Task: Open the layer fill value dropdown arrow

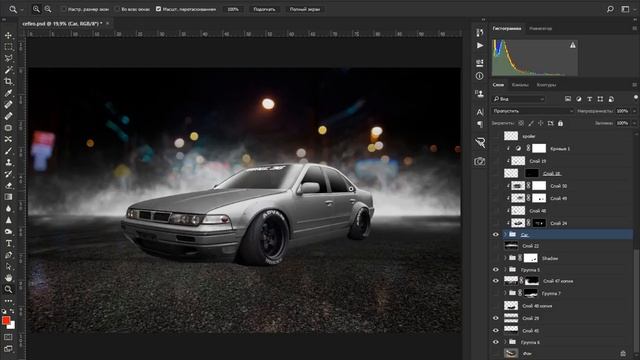Action: click(634, 123)
